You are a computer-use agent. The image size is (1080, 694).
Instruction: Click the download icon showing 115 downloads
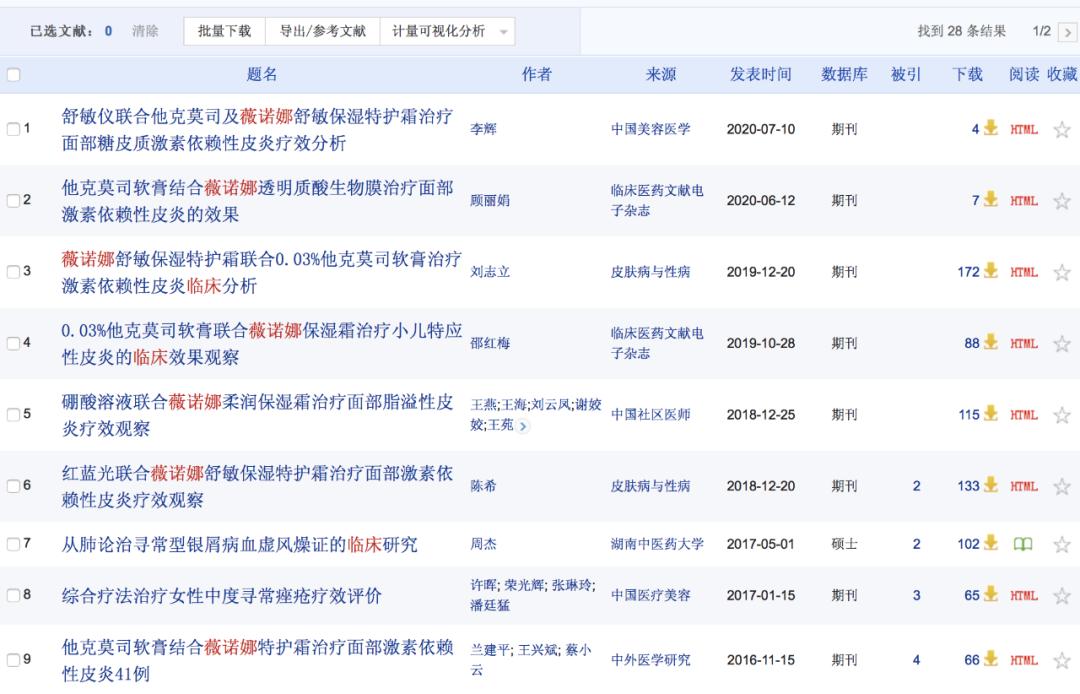[x=990, y=414]
